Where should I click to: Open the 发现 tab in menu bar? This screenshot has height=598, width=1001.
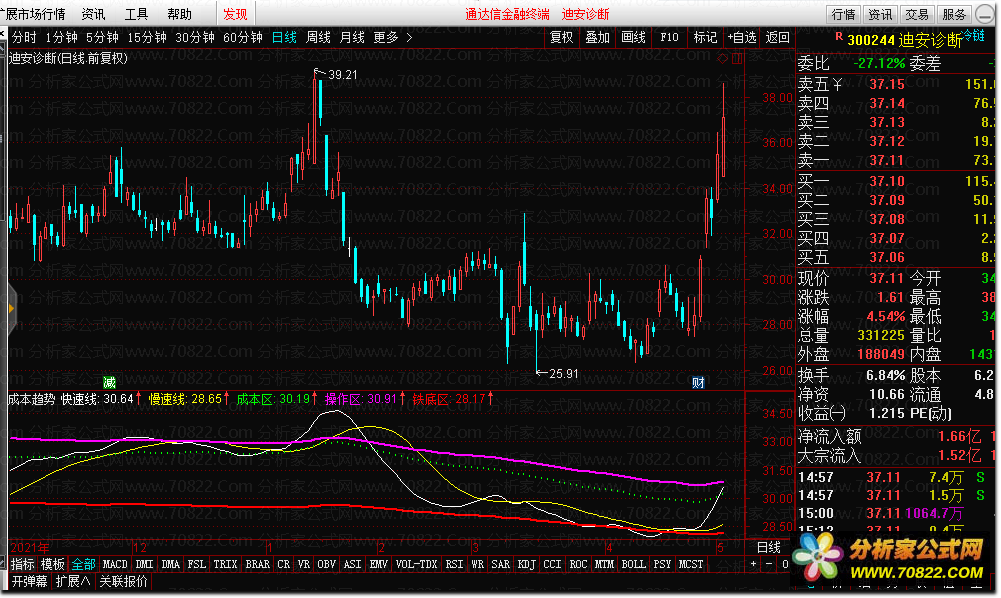click(x=235, y=14)
